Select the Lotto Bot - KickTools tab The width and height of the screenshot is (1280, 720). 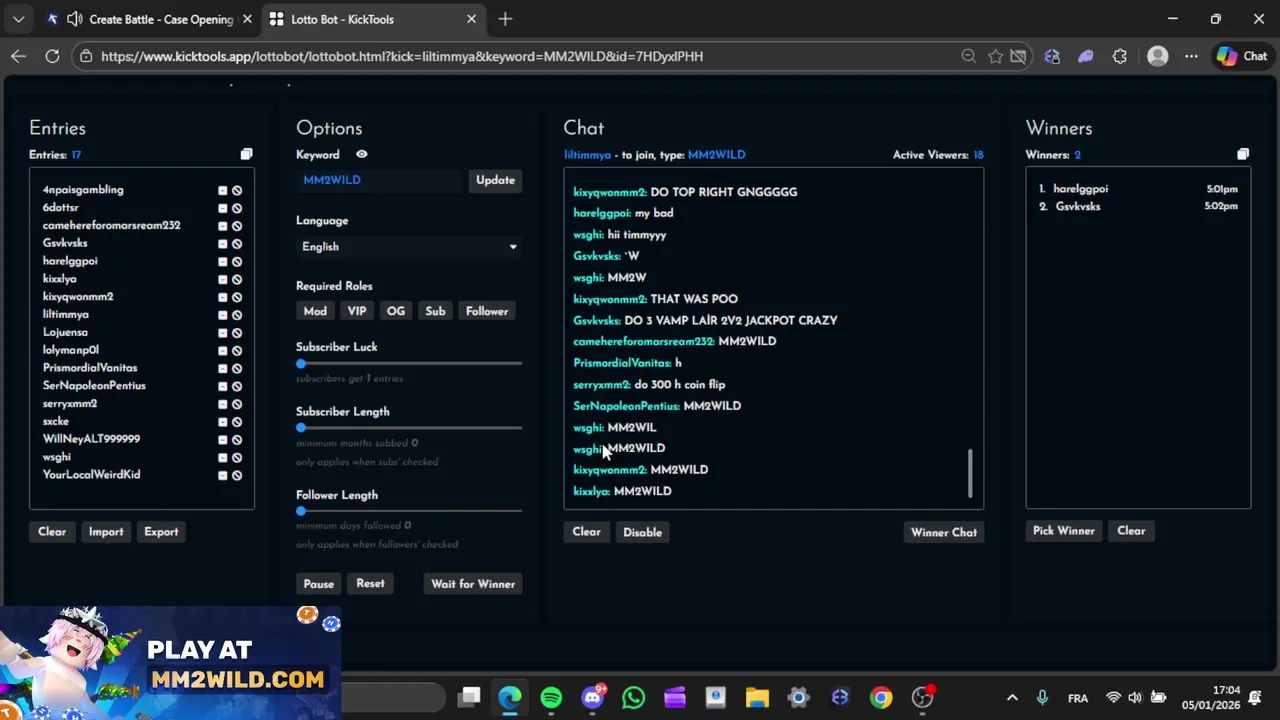[x=372, y=19]
